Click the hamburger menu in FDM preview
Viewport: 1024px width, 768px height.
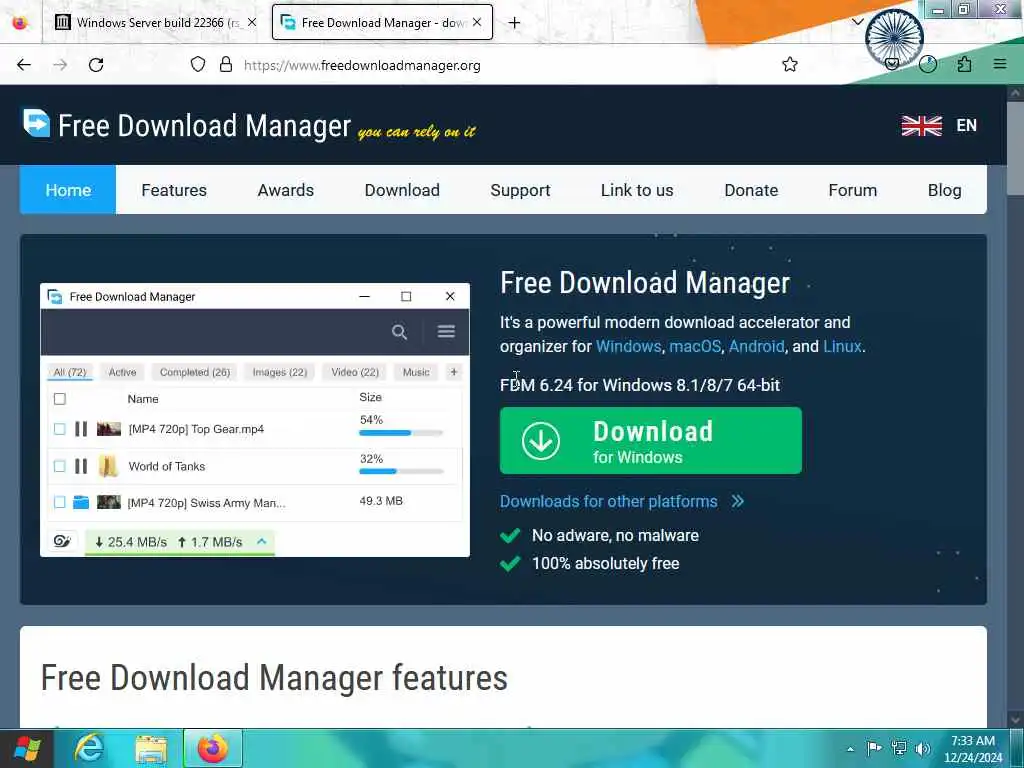446,331
